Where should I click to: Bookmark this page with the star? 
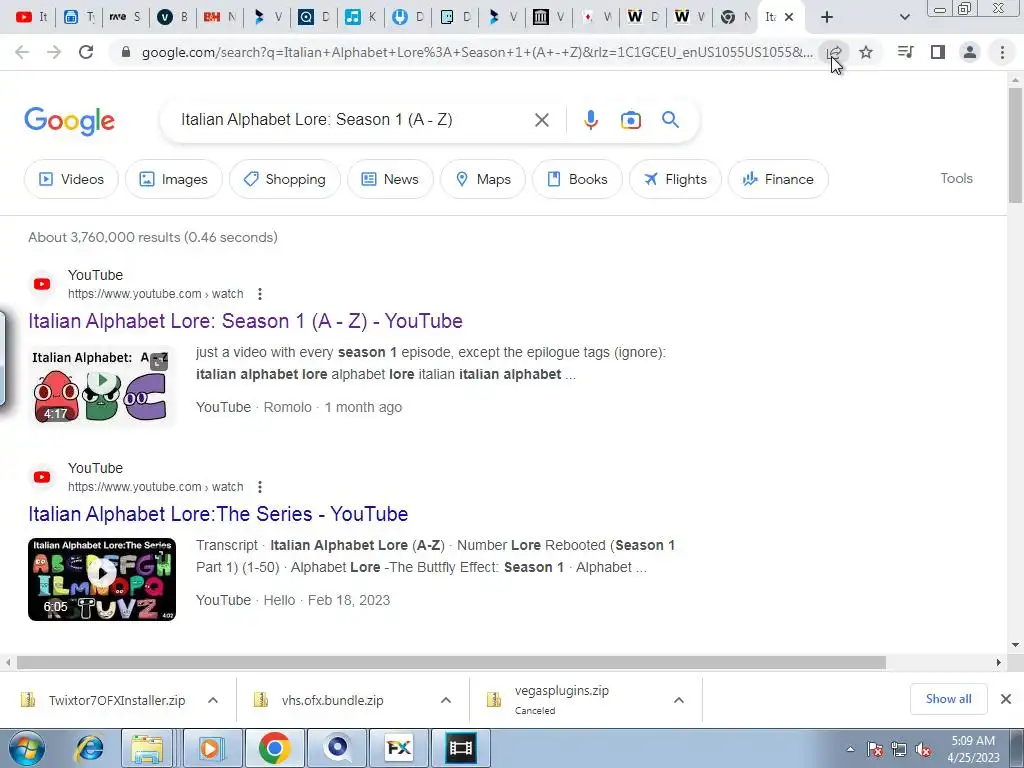[x=866, y=52]
